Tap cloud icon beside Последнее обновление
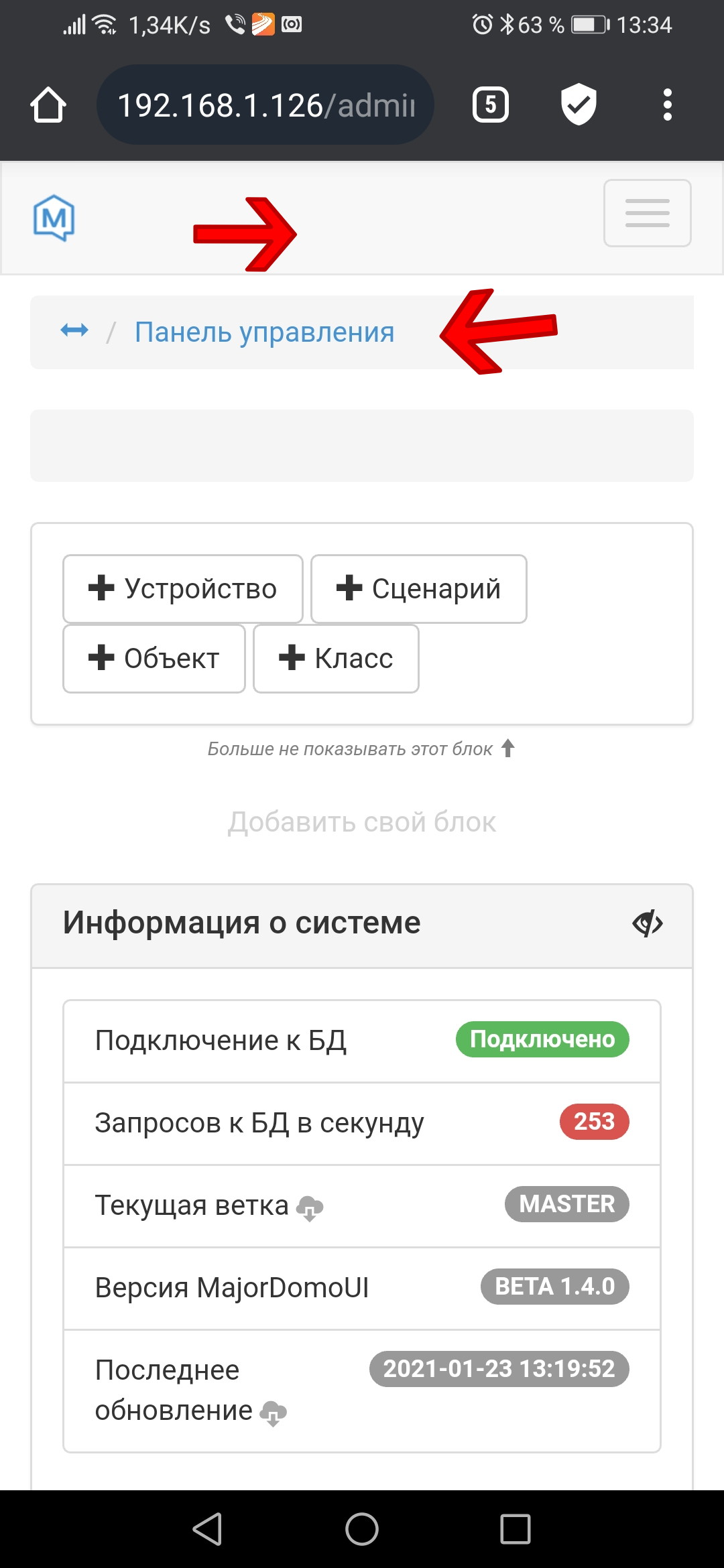 pos(273,1413)
